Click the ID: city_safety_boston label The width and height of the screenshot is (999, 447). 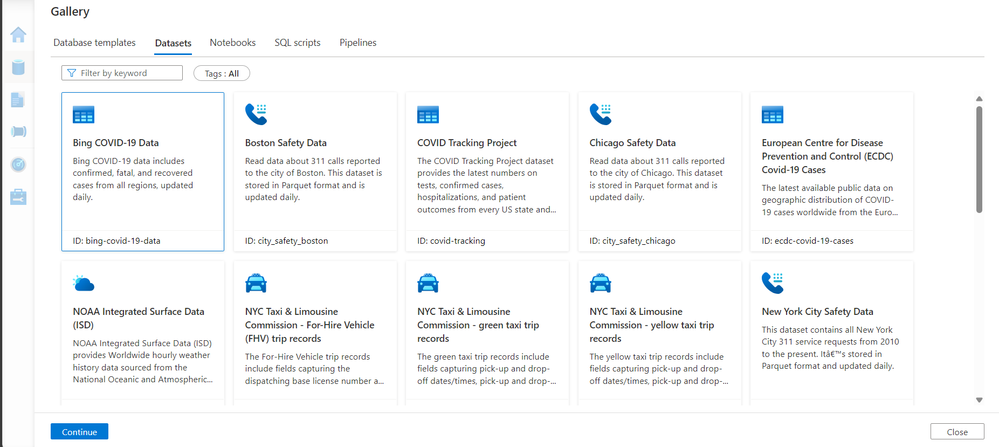(x=287, y=241)
